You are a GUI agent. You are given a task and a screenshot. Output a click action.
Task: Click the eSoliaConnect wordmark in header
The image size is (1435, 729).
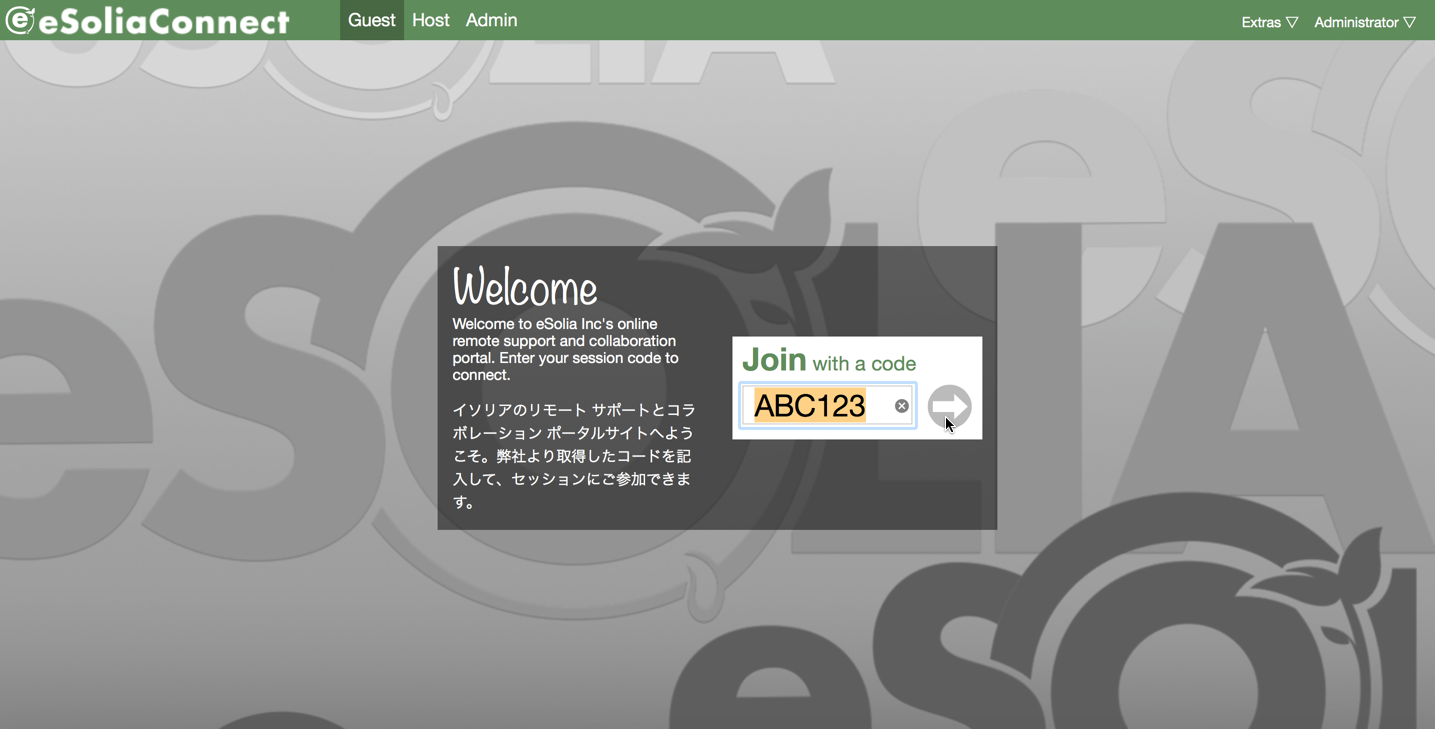coord(164,22)
